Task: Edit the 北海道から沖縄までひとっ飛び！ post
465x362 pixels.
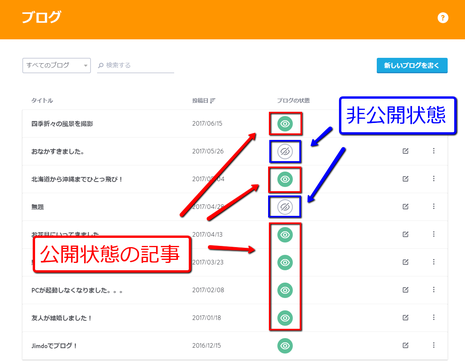Action: pos(405,179)
